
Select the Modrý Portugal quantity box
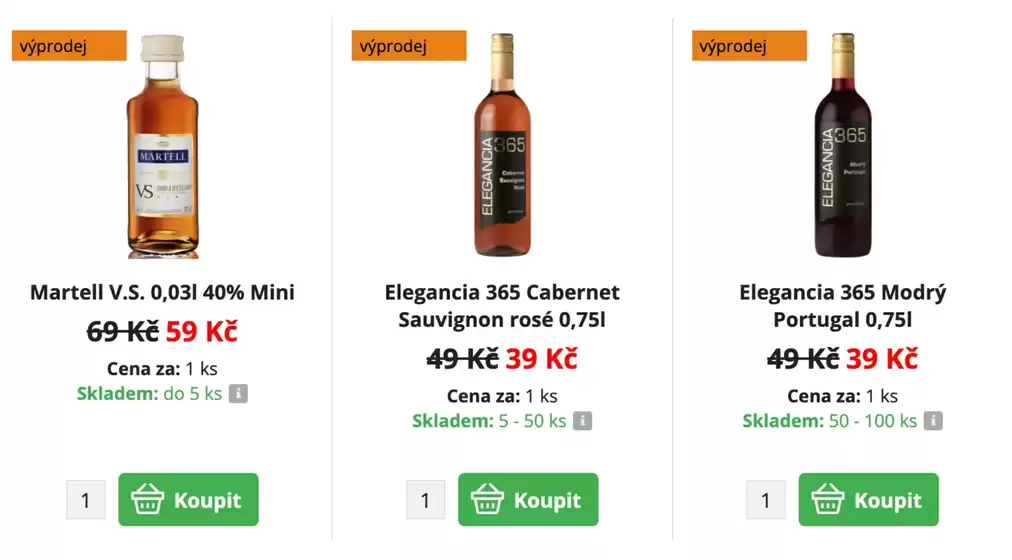click(x=766, y=500)
